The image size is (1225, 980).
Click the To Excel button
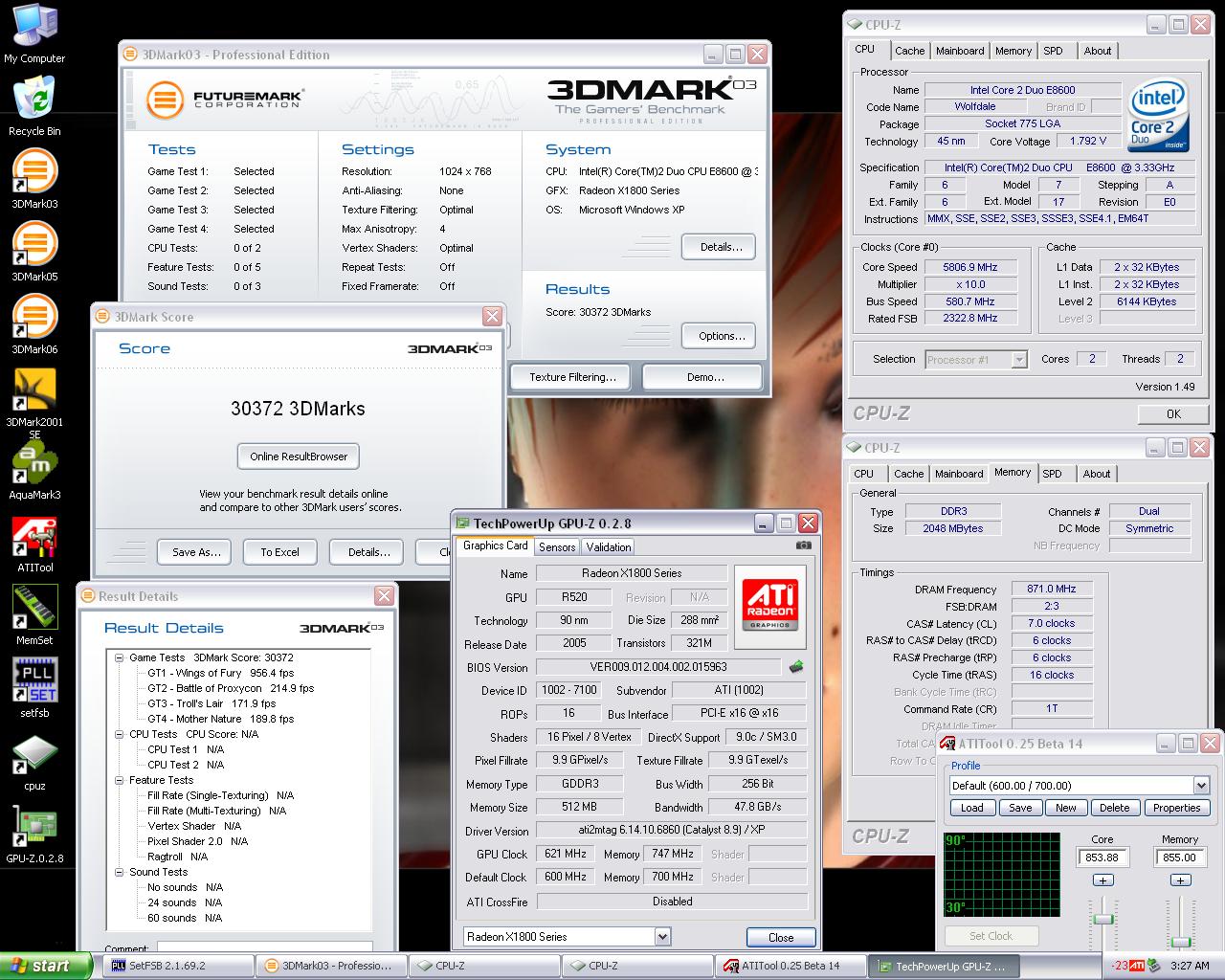click(279, 552)
